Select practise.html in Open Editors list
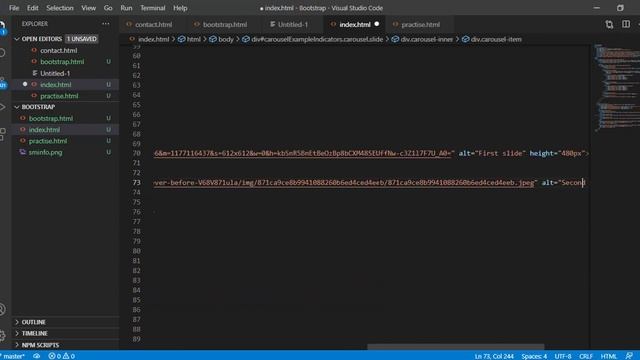This screenshot has width=640, height=360. [x=59, y=96]
